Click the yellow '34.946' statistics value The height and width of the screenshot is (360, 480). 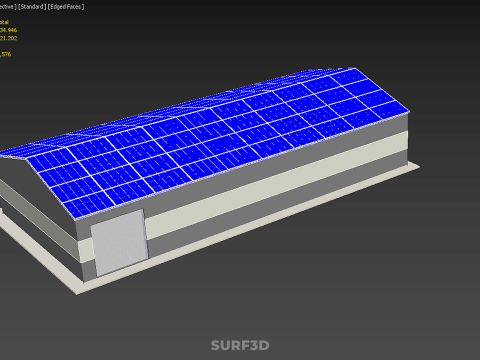[x=9, y=30]
